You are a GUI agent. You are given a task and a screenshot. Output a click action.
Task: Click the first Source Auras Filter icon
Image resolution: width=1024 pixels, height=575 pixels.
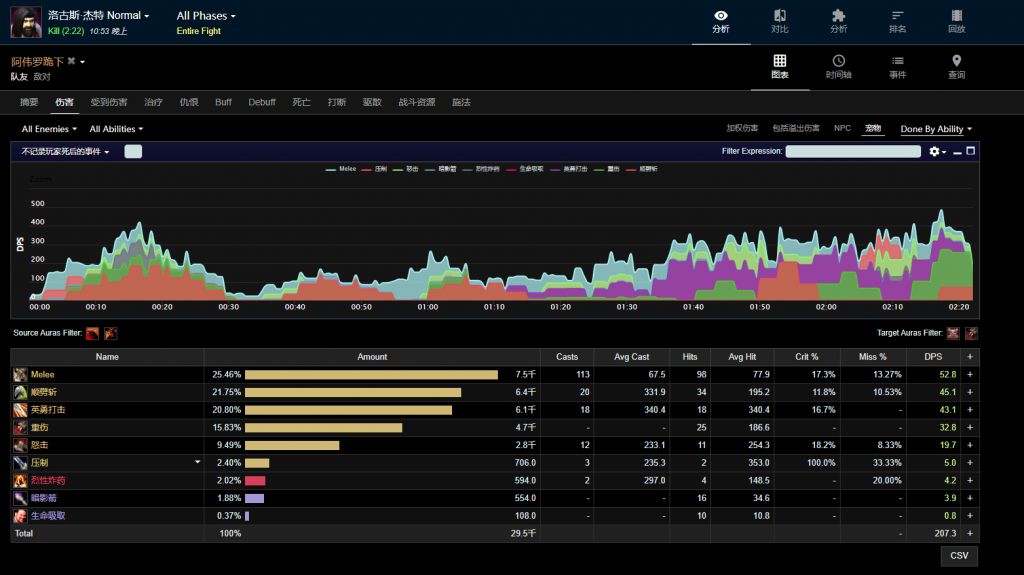pos(93,333)
